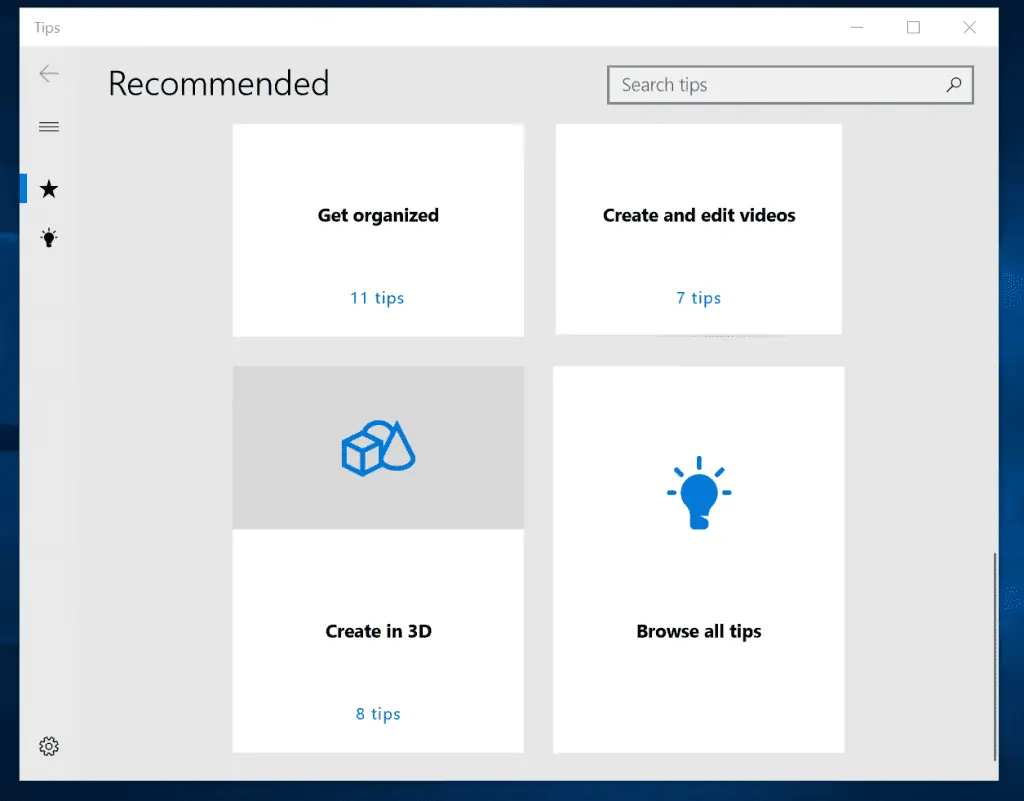Click the Recommended page heading
The height and width of the screenshot is (801, 1024).
coord(218,84)
